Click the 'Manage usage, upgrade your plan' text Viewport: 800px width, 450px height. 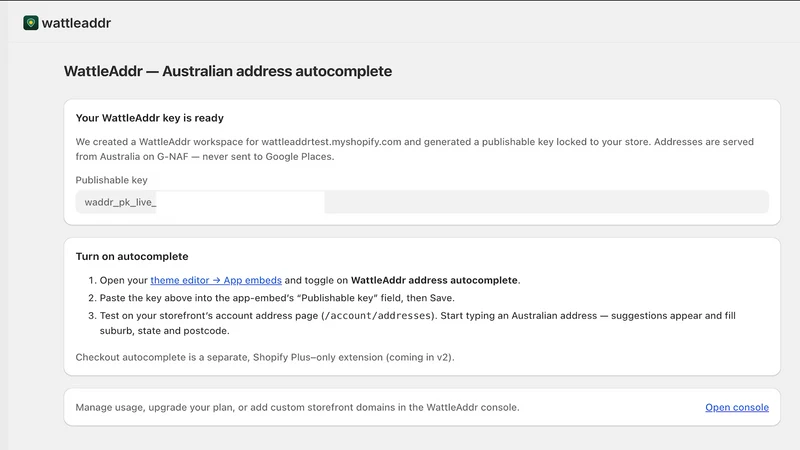tap(297, 407)
